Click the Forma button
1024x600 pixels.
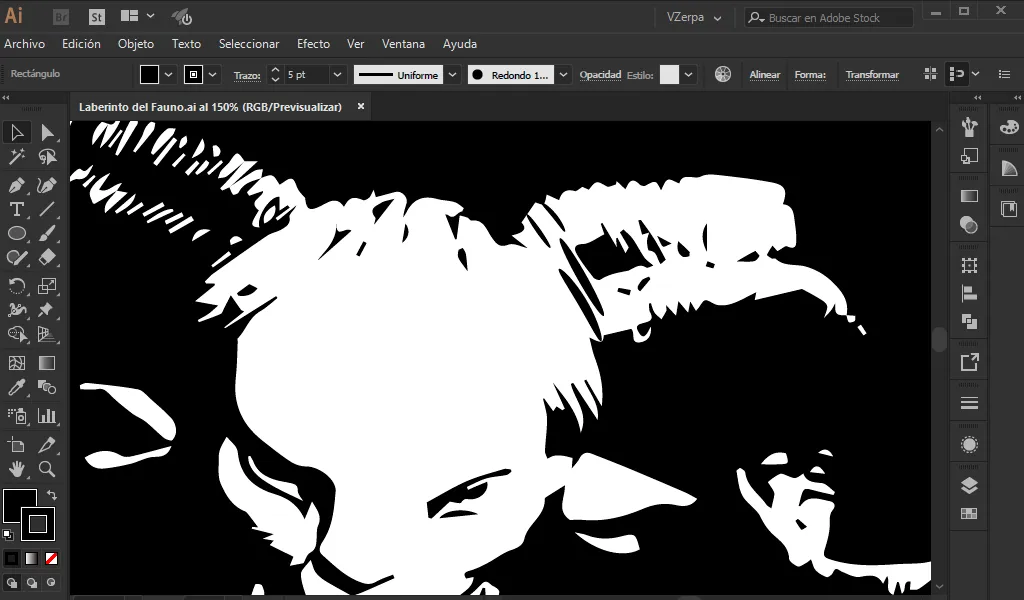click(x=810, y=74)
